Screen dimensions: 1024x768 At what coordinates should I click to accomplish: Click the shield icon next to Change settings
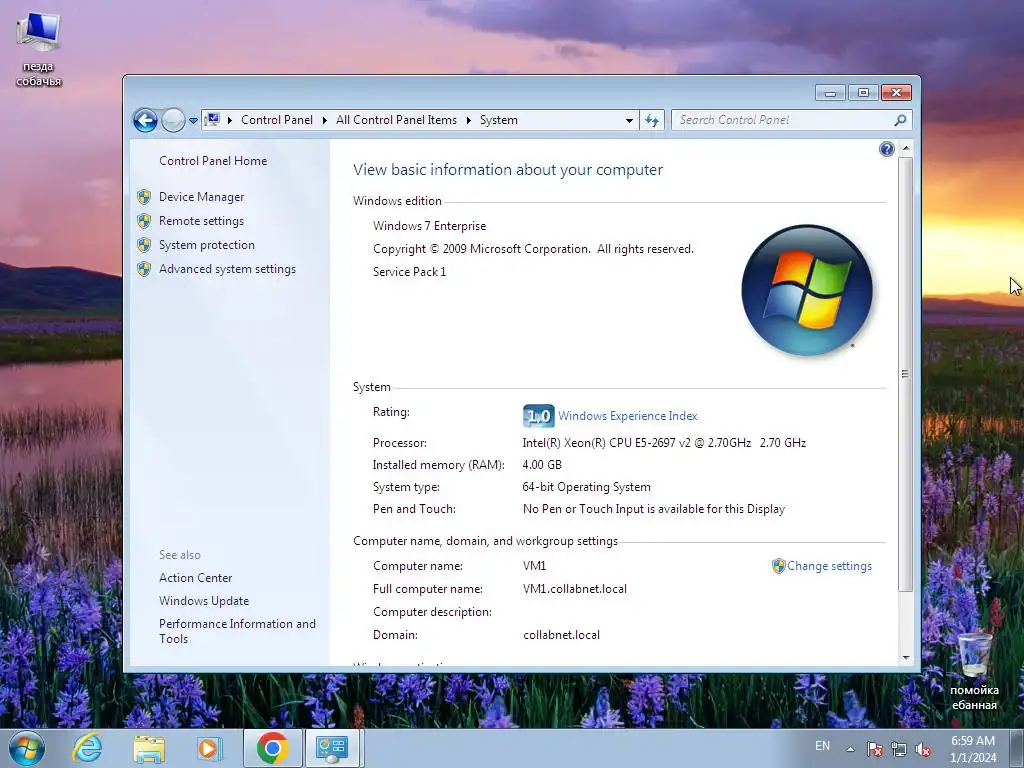(778, 566)
